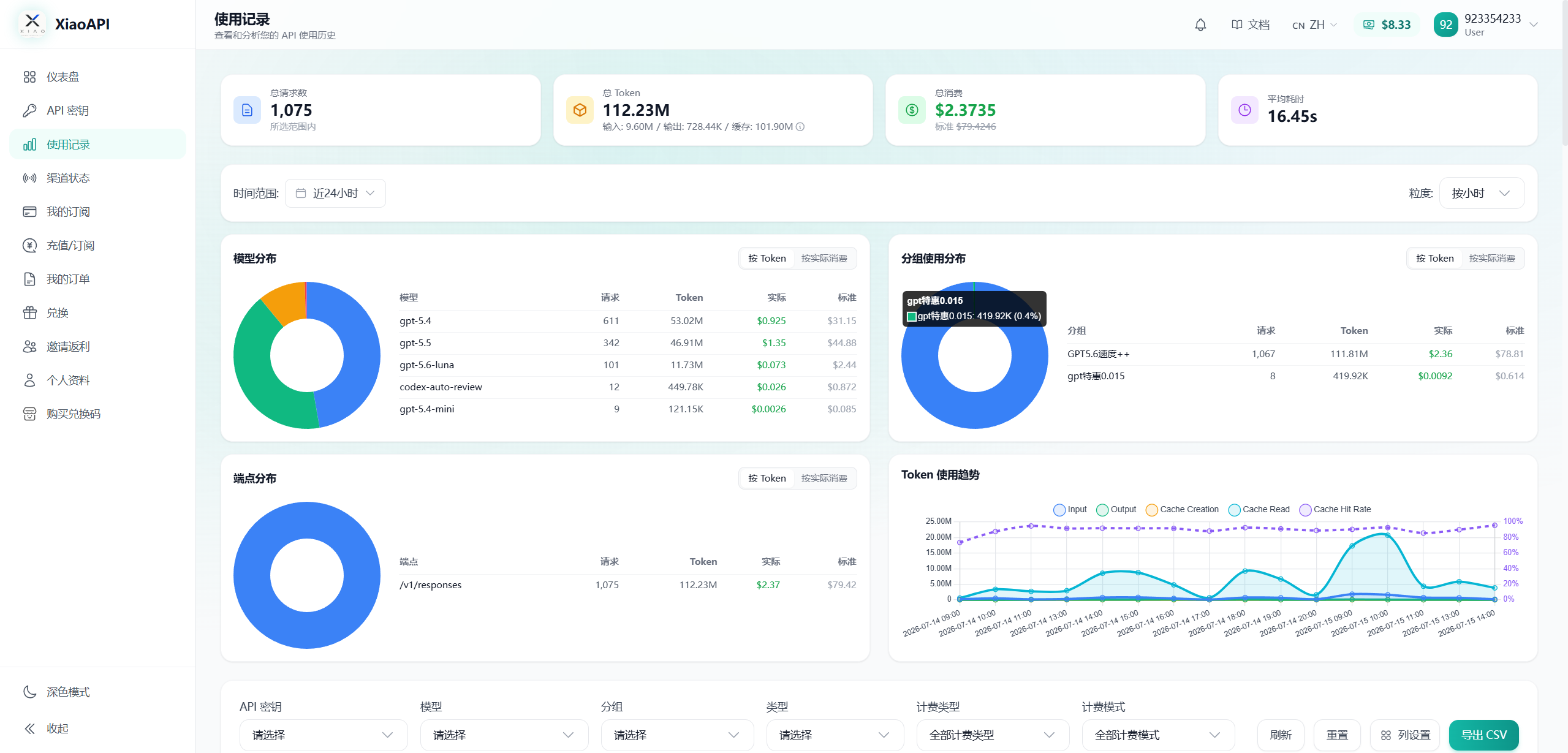Click the 刷新 button

pyautogui.click(x=1281, y=735)
